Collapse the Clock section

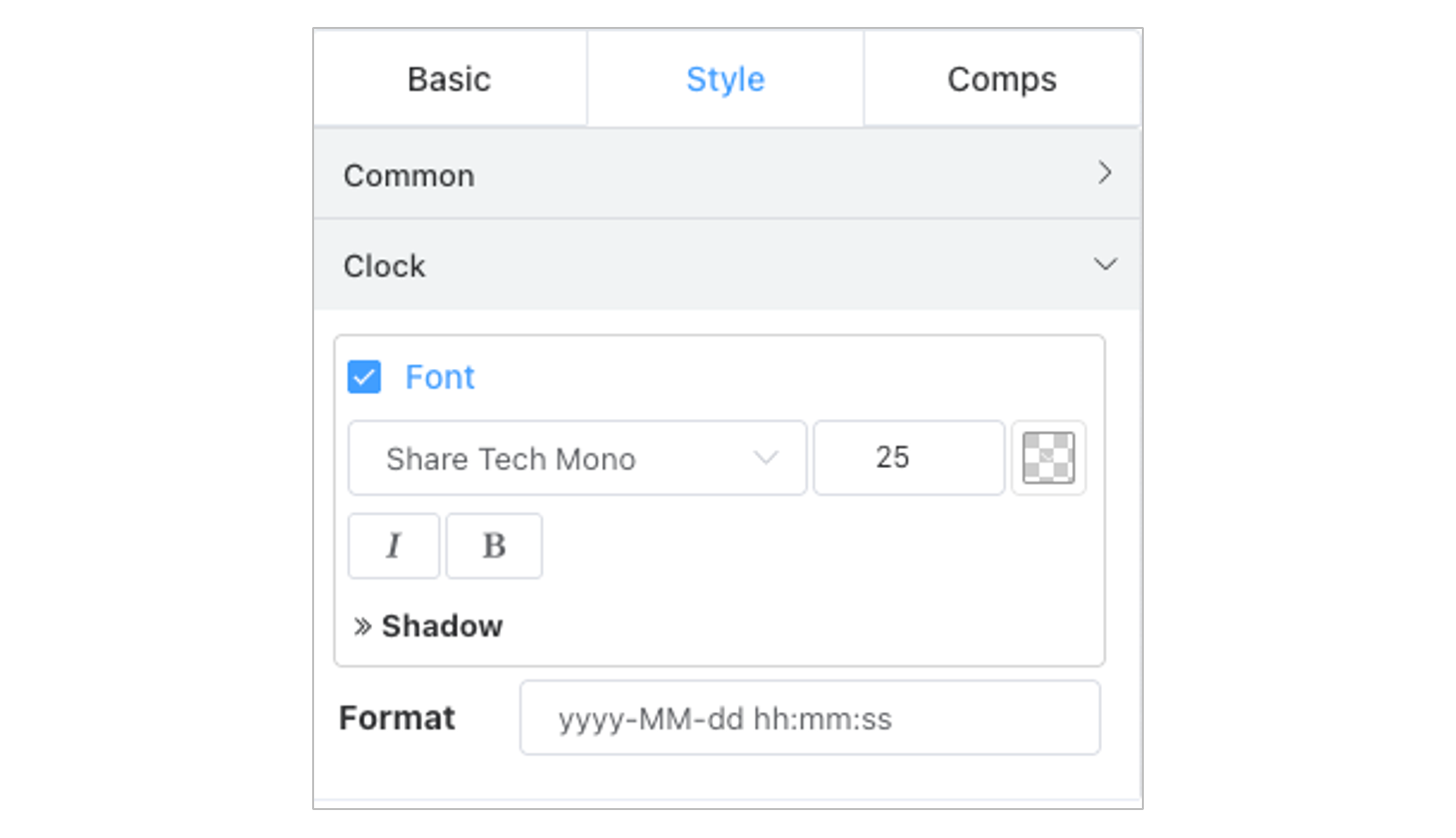(x=727, y=265)
